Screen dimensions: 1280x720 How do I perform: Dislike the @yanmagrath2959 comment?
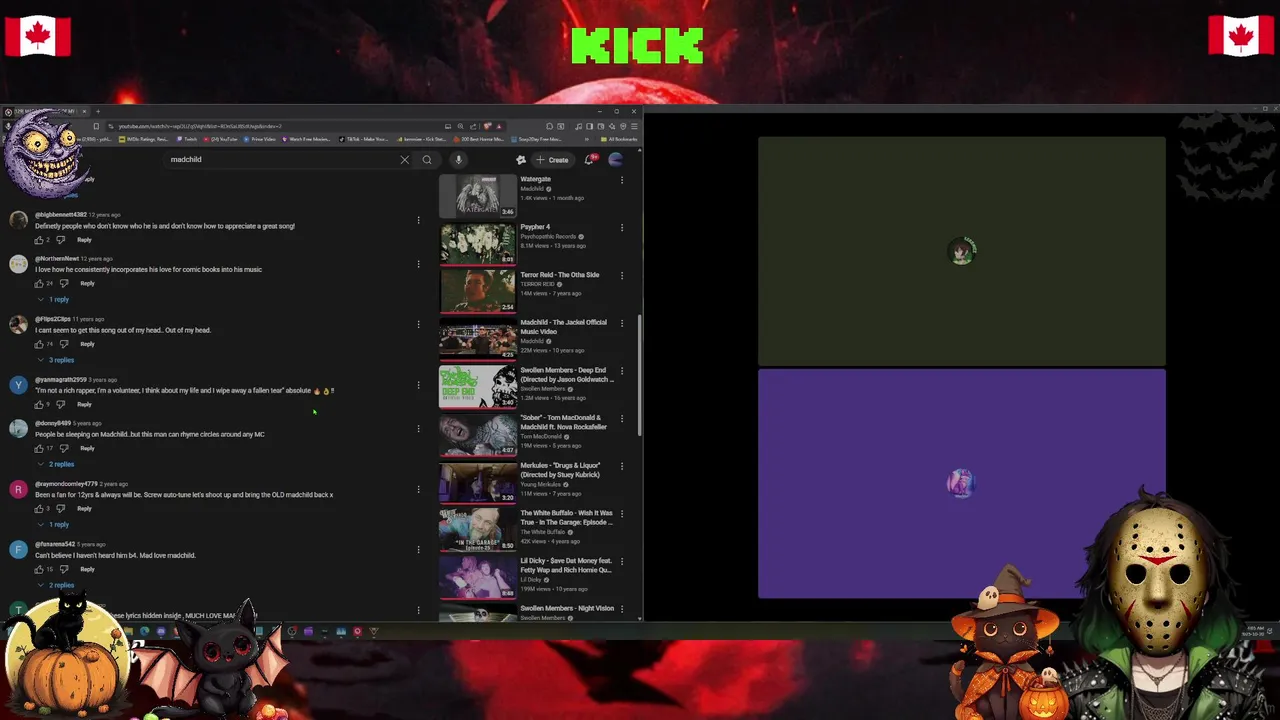tap(60, 405)
